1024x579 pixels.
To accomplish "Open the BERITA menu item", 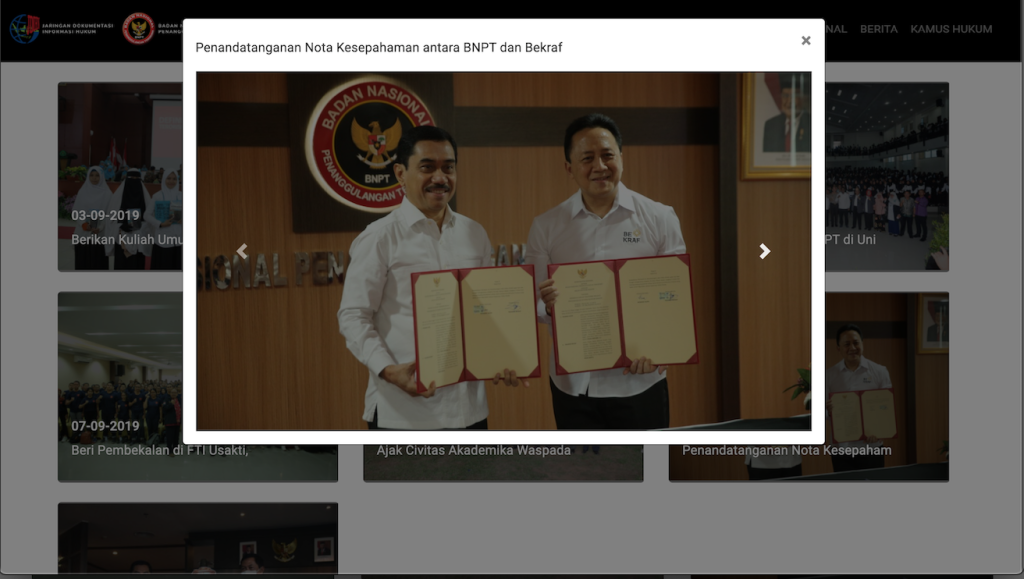I will click(x=878, y=29).
